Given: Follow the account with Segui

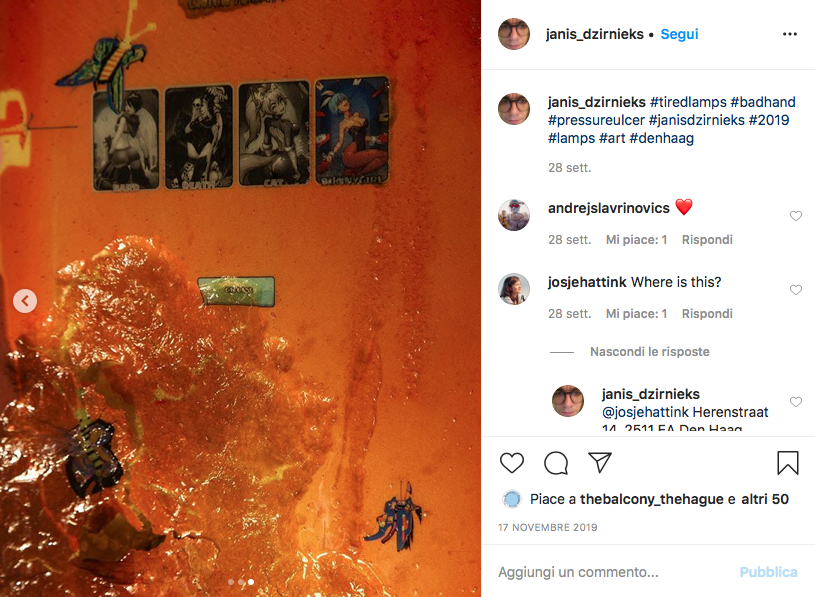Looking at the screenshot, I should tap(679, 34).
